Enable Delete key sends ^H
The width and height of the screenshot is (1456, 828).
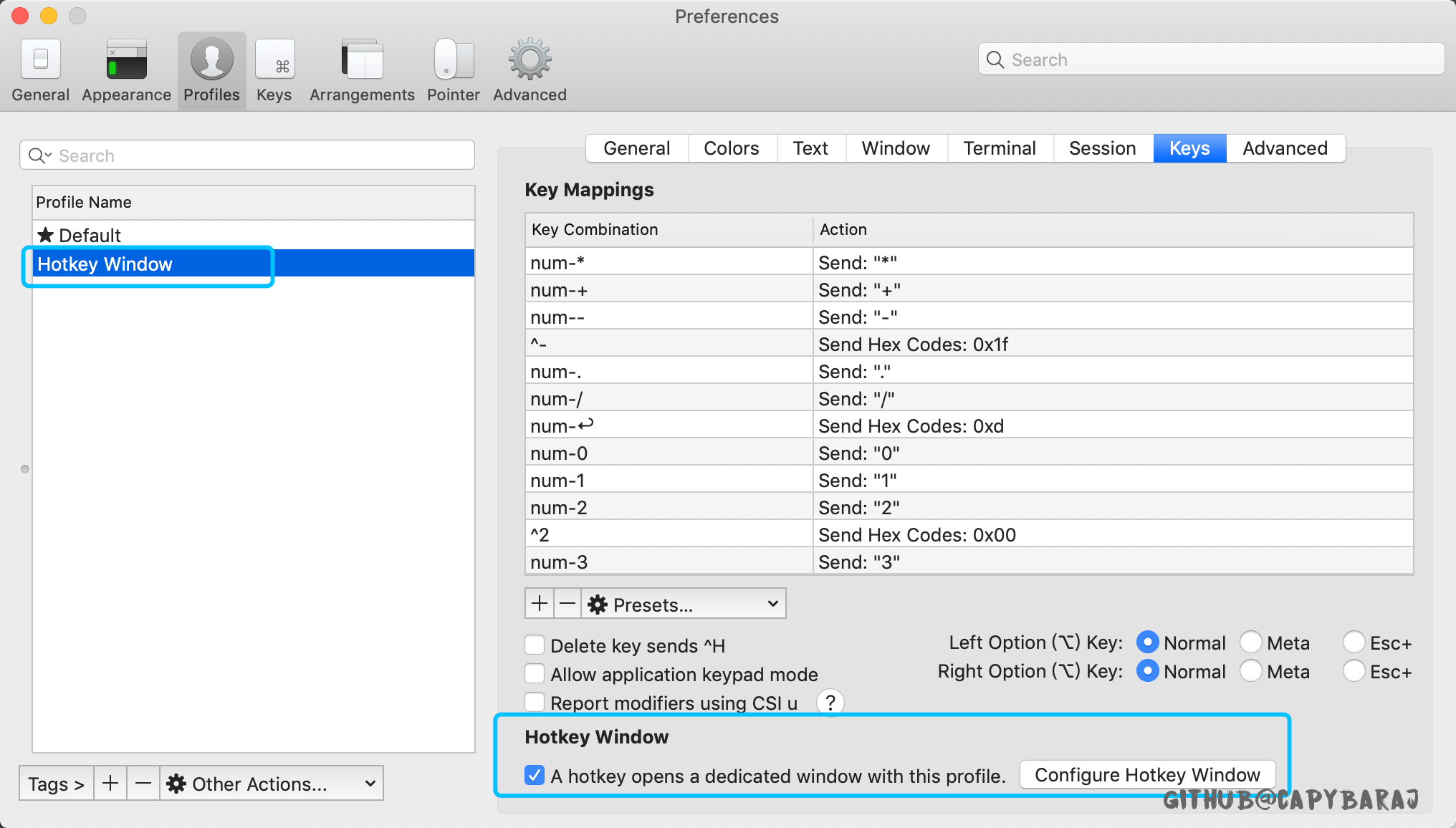coord(535,645)
